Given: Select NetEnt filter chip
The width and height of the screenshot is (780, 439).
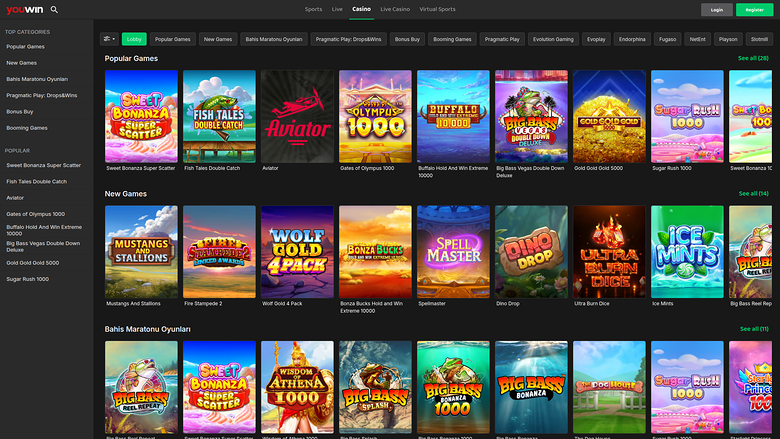Looking at the screenshot, I should point(697,39).
